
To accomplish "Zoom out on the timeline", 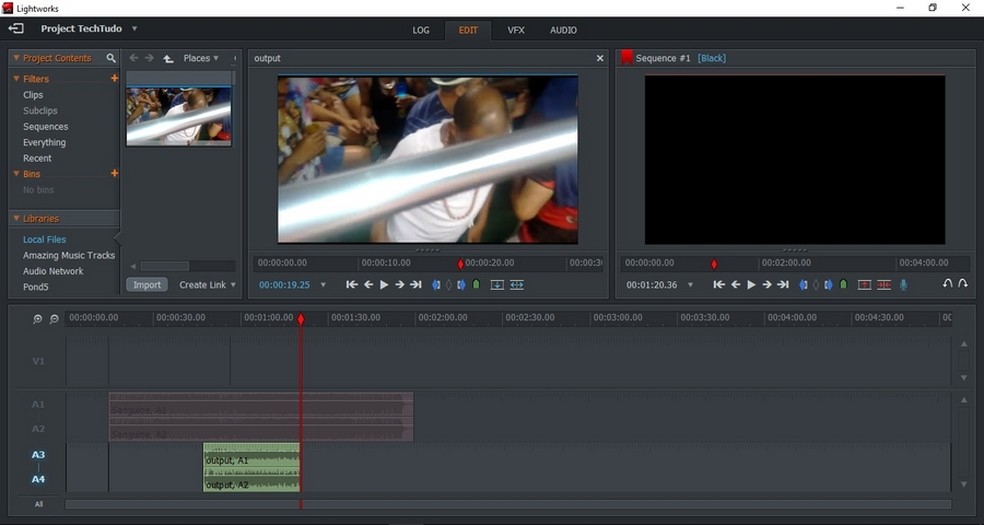I will coord(54,319).
